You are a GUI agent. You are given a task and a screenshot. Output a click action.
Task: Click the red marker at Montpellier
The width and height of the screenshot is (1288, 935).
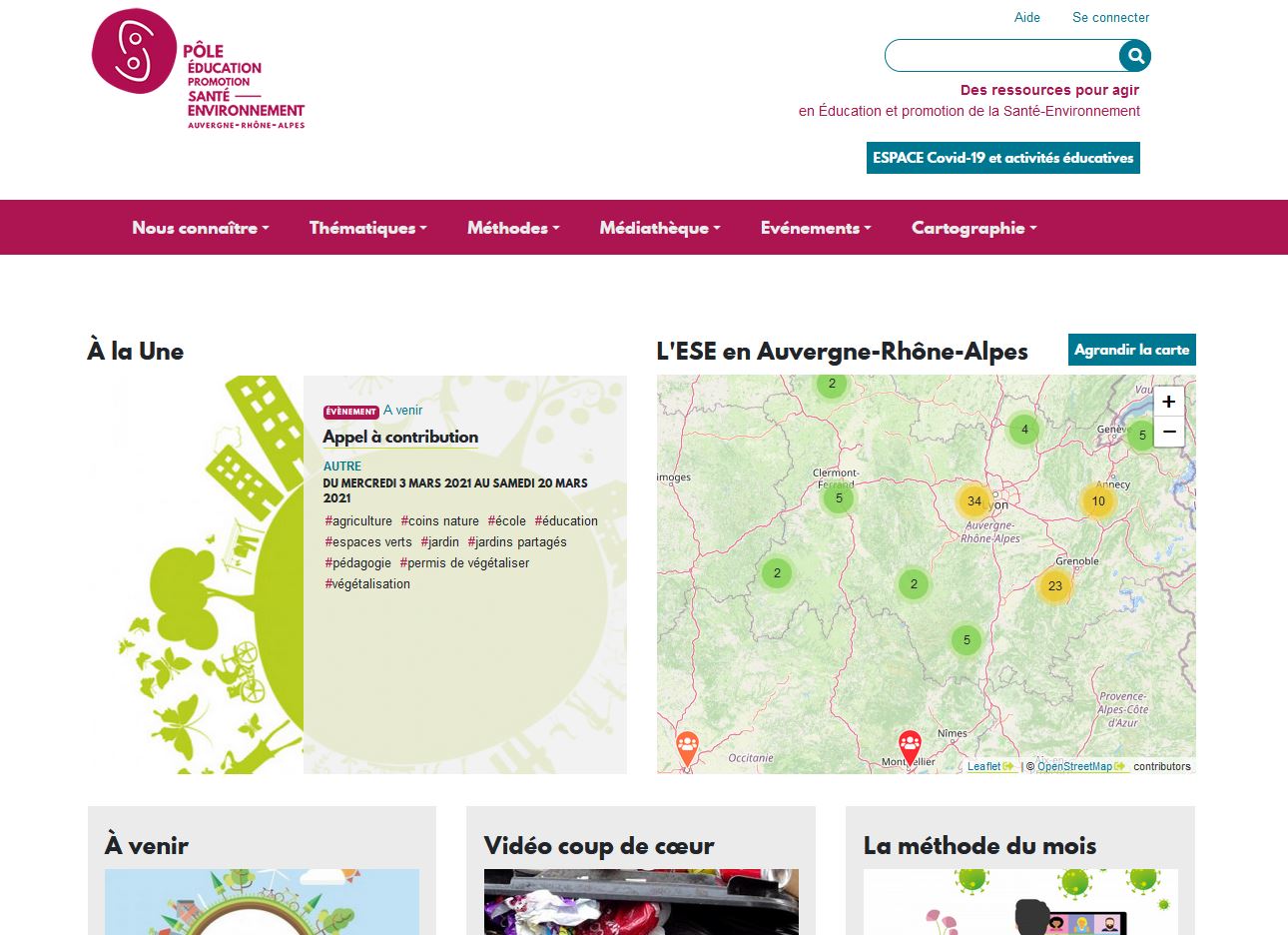[x=910, y=749]
